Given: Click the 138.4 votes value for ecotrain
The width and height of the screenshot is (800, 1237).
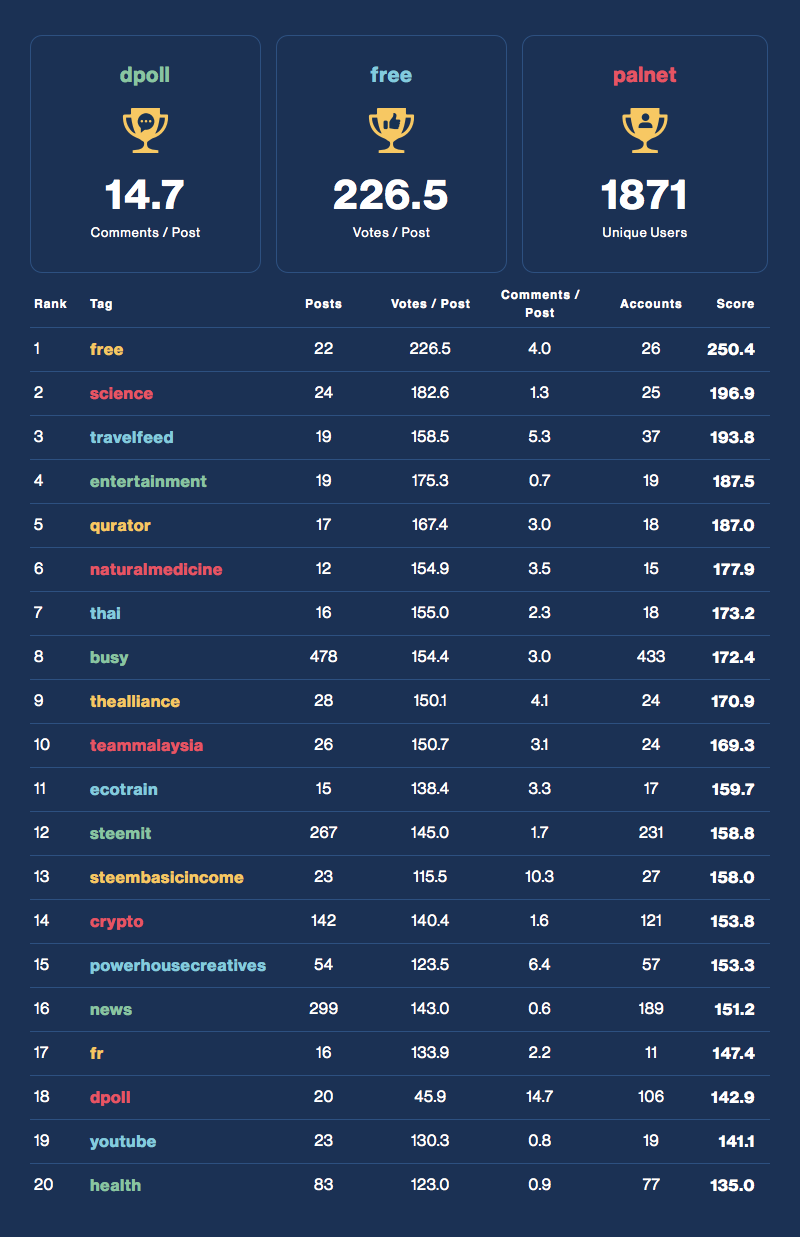Looking at the screenshot, I should click(x=430, y=789).
